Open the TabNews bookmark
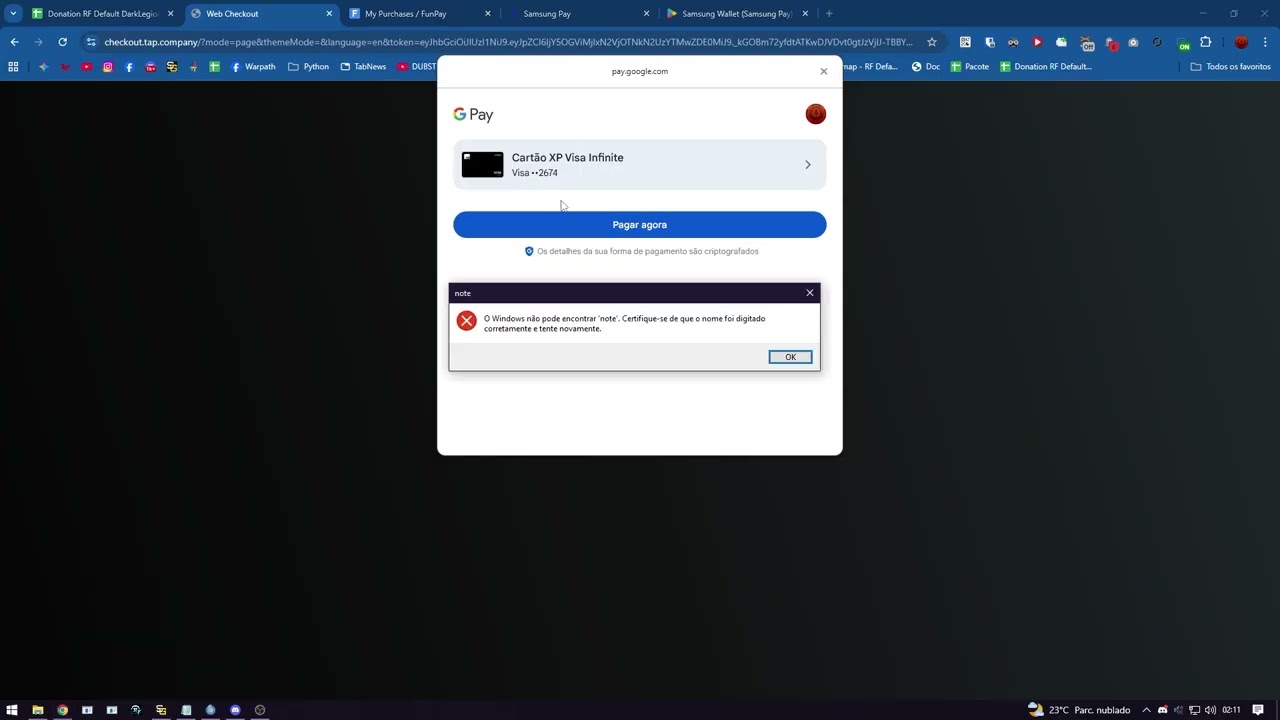 click(x=363, y=67)
